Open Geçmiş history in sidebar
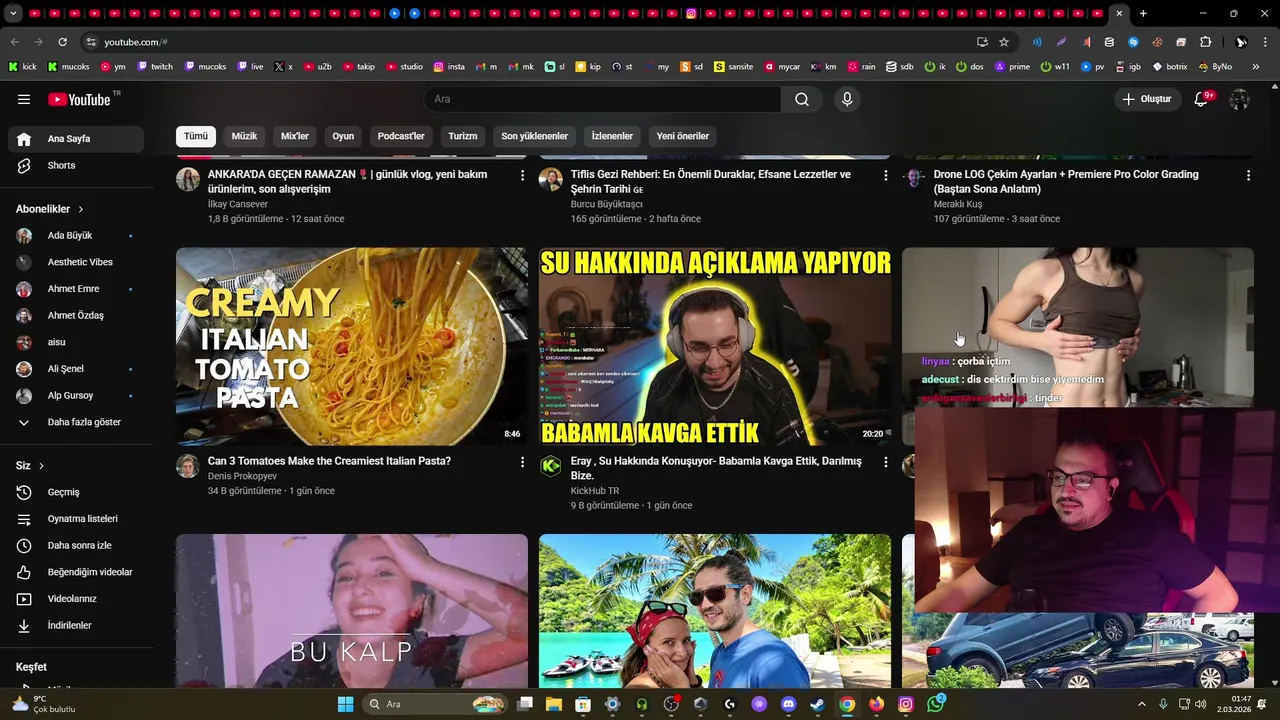Screen dimensions: 1280x720 76,492
